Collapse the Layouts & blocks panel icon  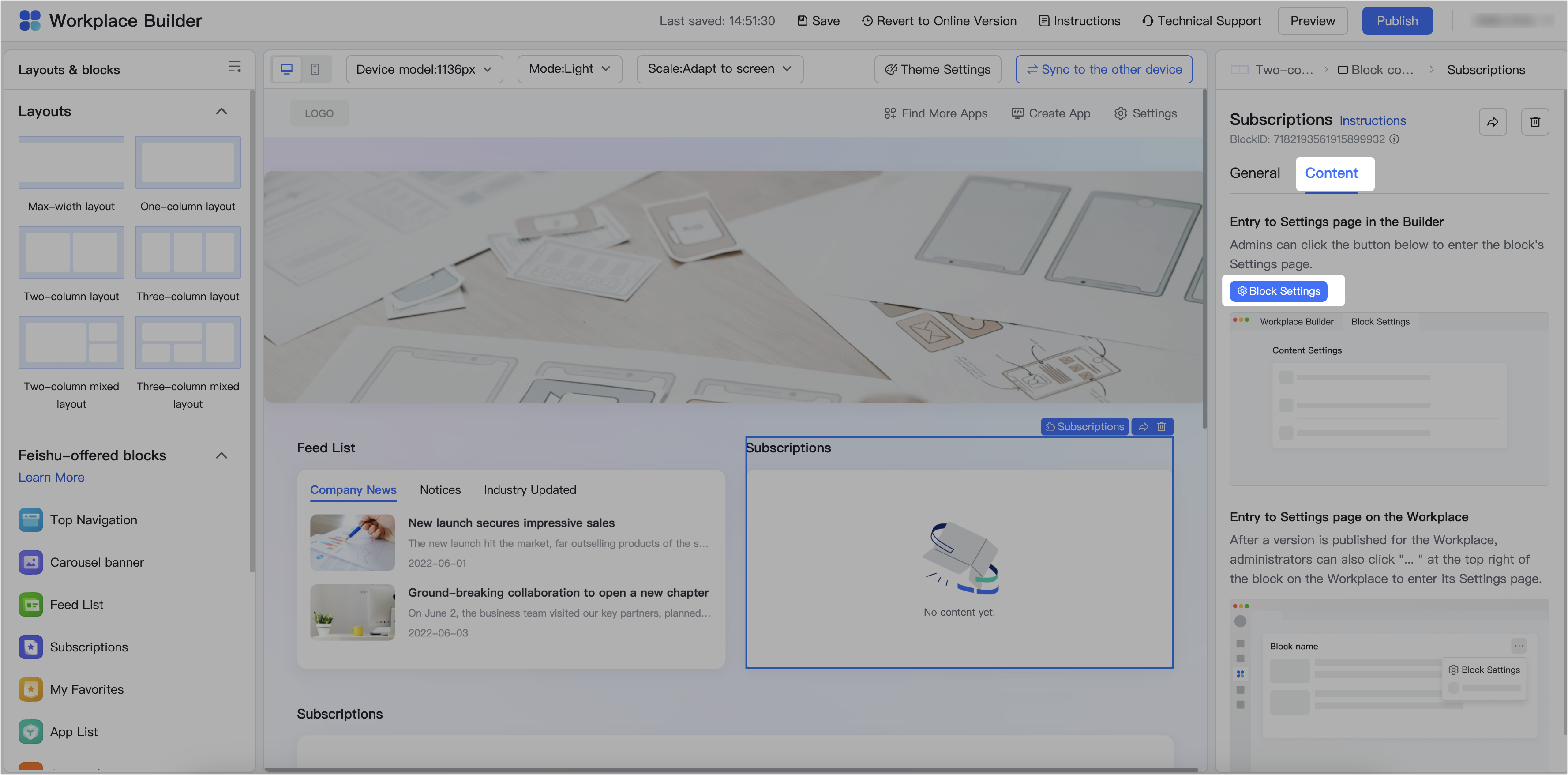(x=234, y=67)
